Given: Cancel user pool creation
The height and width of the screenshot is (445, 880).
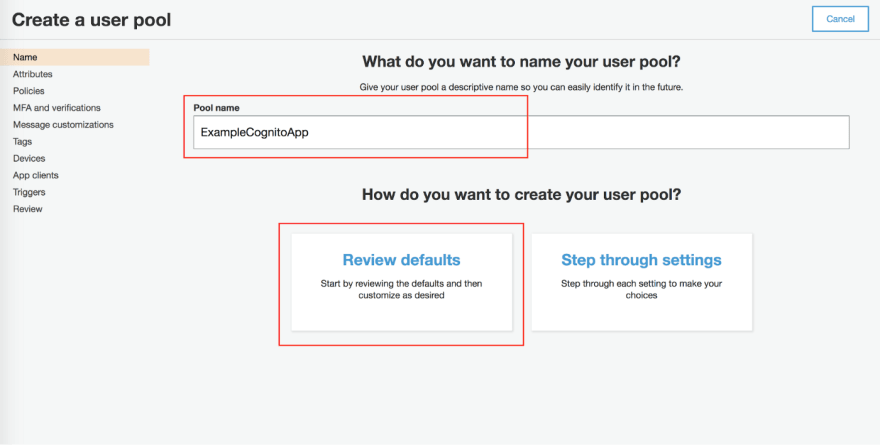Looking at the screenshot, I should [840, 19].
